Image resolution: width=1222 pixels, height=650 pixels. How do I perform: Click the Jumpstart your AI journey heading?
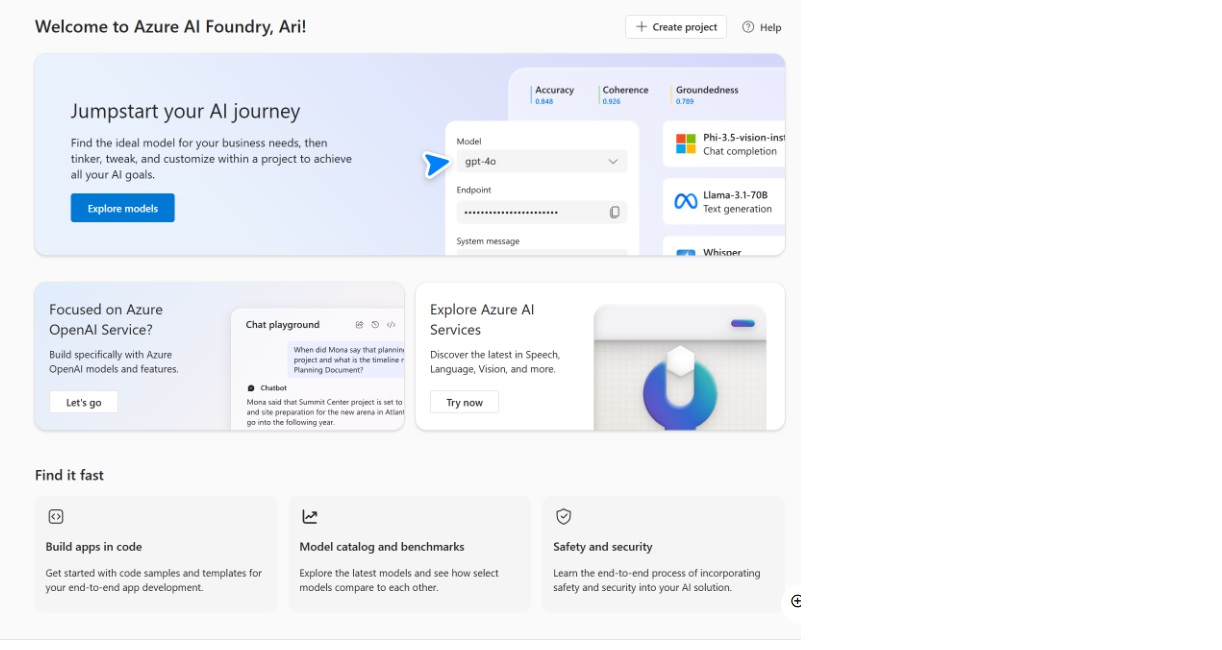coord(185,111)
